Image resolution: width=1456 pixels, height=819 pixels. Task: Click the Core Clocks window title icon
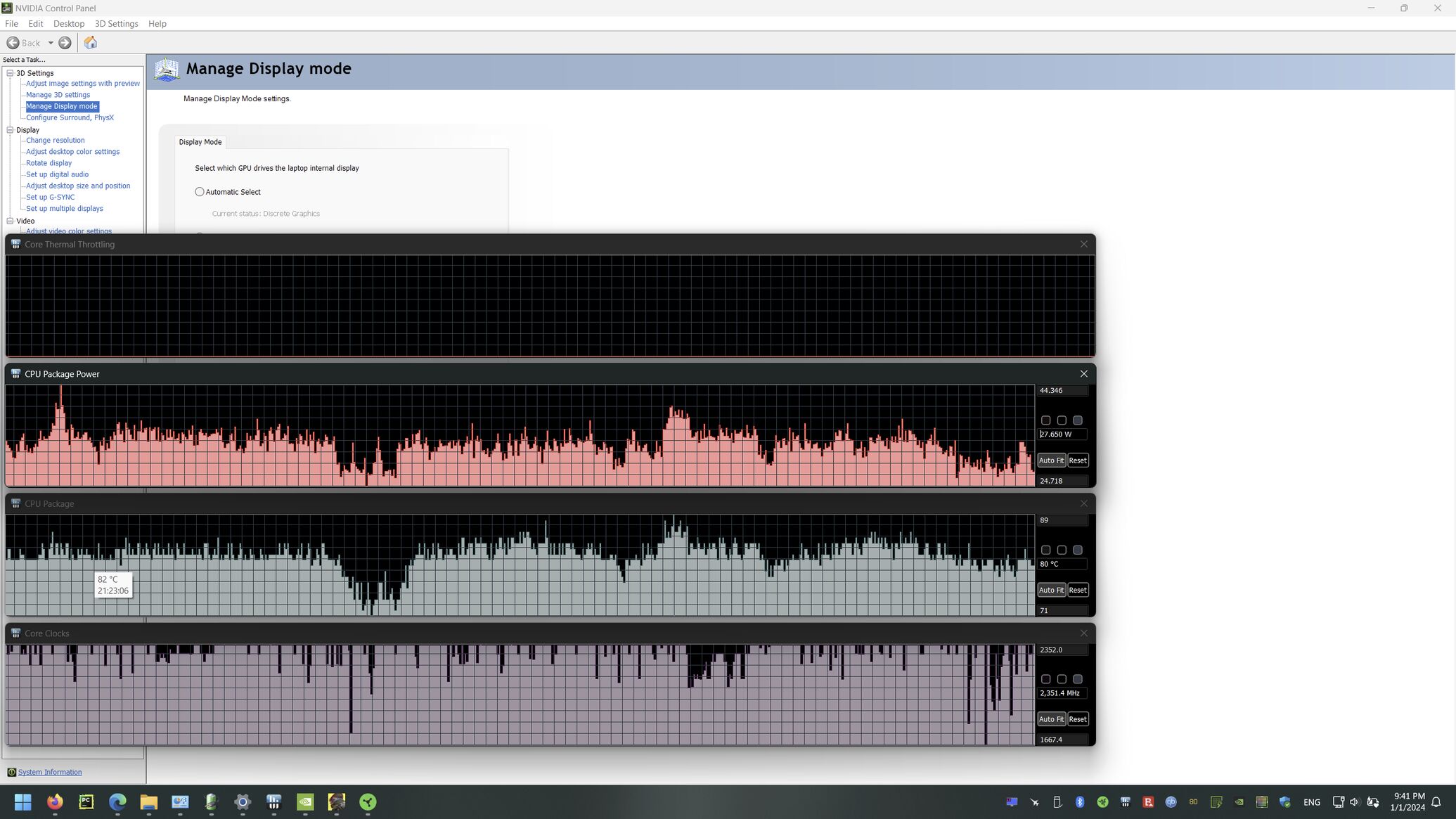pos(15,633)
